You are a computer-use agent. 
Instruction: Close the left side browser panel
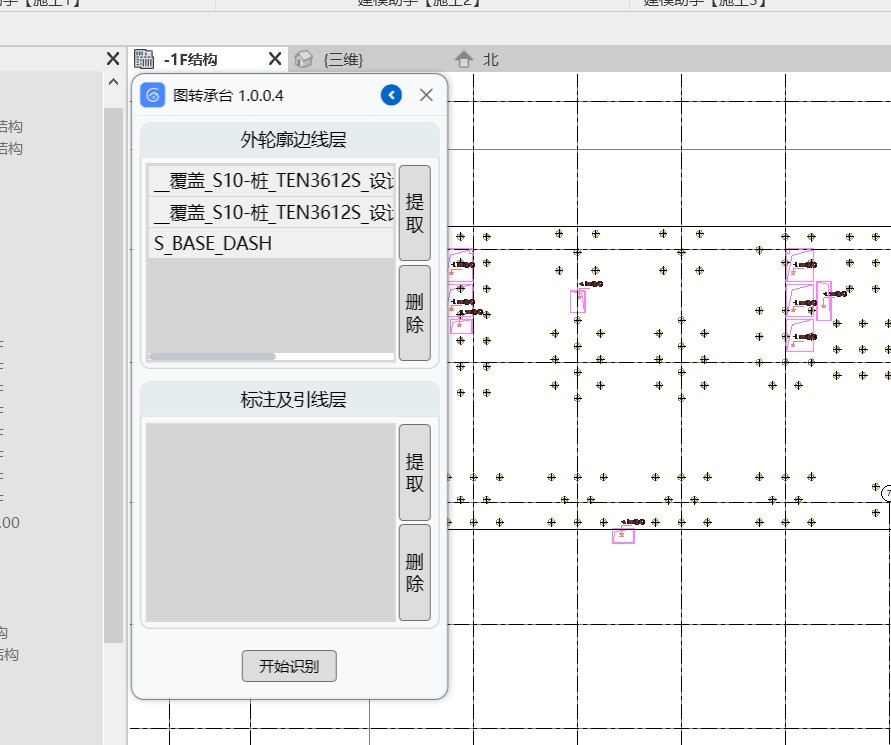tap(113, 59)
